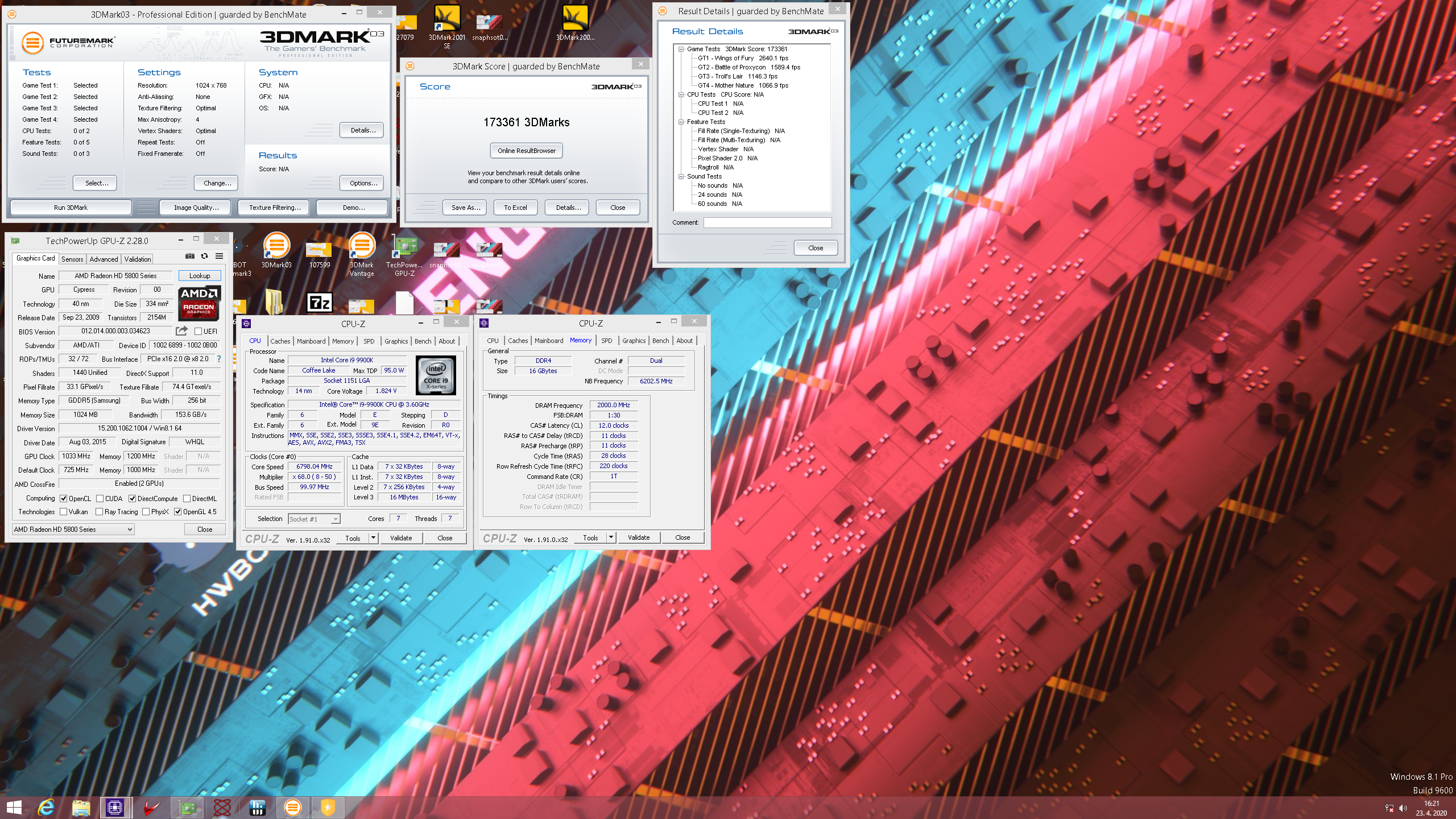Collapse Game Tests tree node
The height and width of the screenshot is (819, 1456).
pyautogui.click(x=681, y=49)
